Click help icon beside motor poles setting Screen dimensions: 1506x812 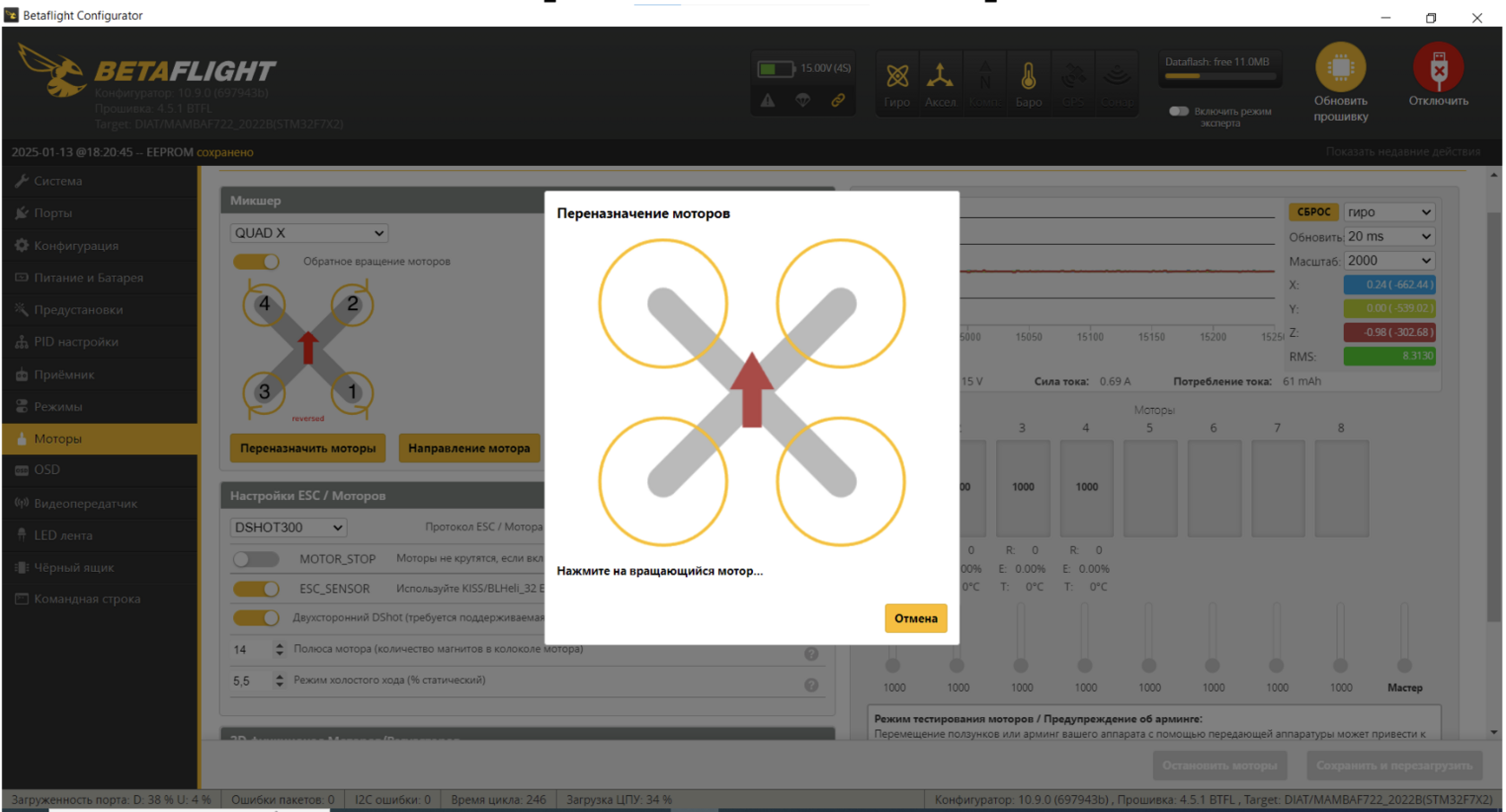coord(811,654)
